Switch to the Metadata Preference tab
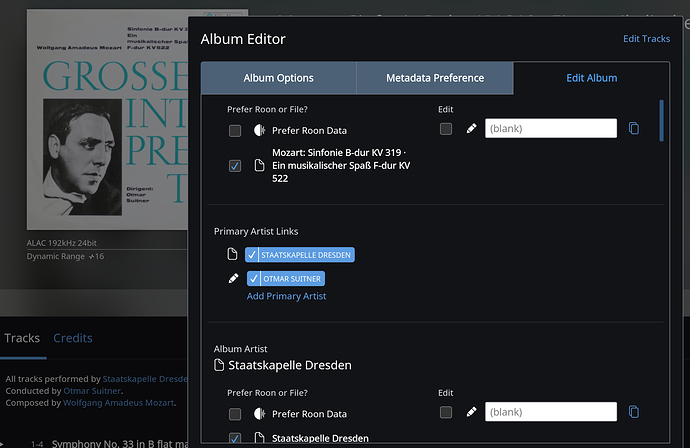Screen dimensions: 690x448 435,78
